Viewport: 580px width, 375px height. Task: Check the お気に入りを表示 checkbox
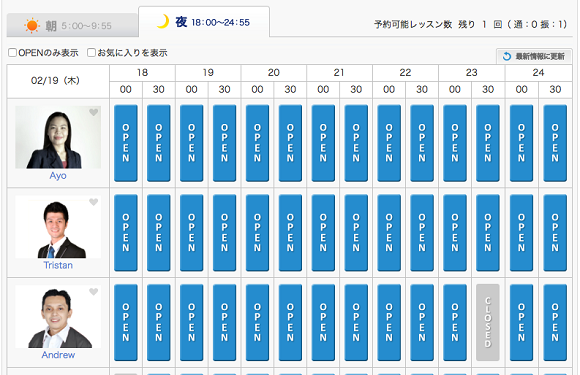pyautogui.click(x=91, y=53)
